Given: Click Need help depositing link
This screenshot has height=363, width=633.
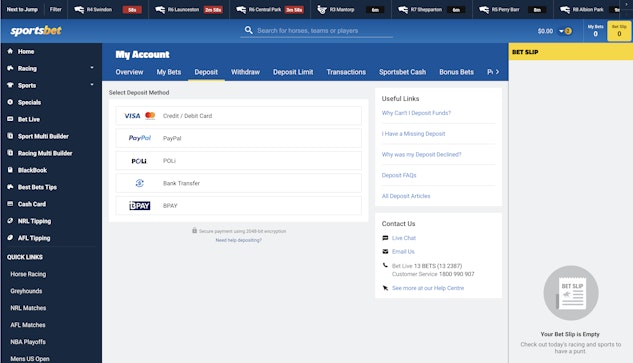Looking at the screenshot, I should [x=239, y=240].
